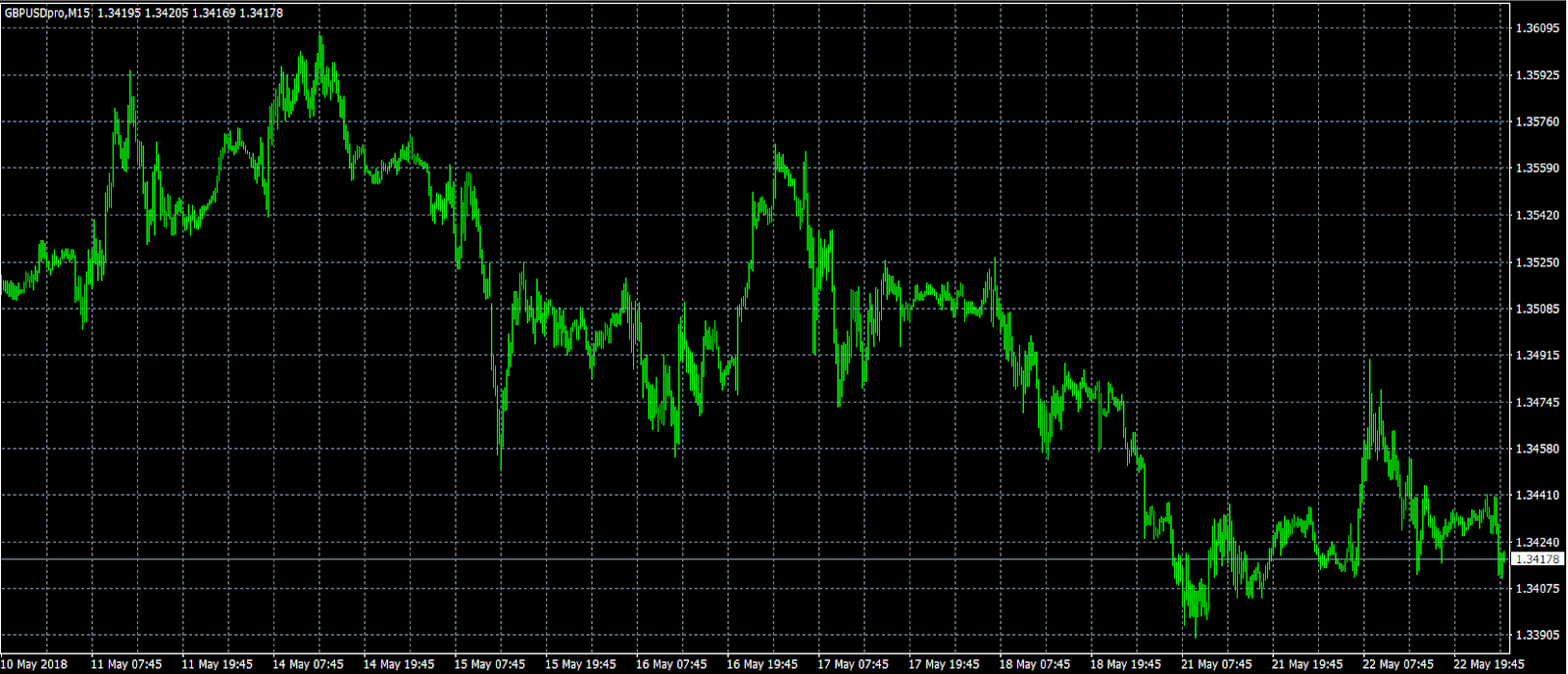This screenshot has height=674, width=1568.
Task: Click the 11 May 07:45 time label
Action: [126, 664]
